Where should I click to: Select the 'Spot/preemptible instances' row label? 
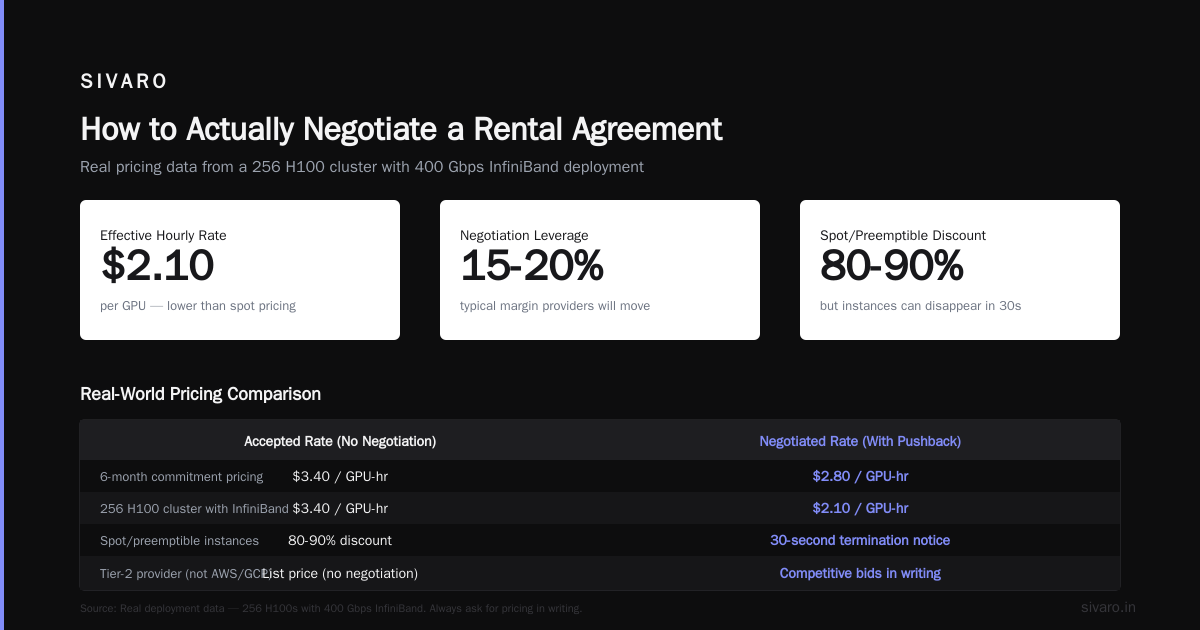tap(179, 541)
